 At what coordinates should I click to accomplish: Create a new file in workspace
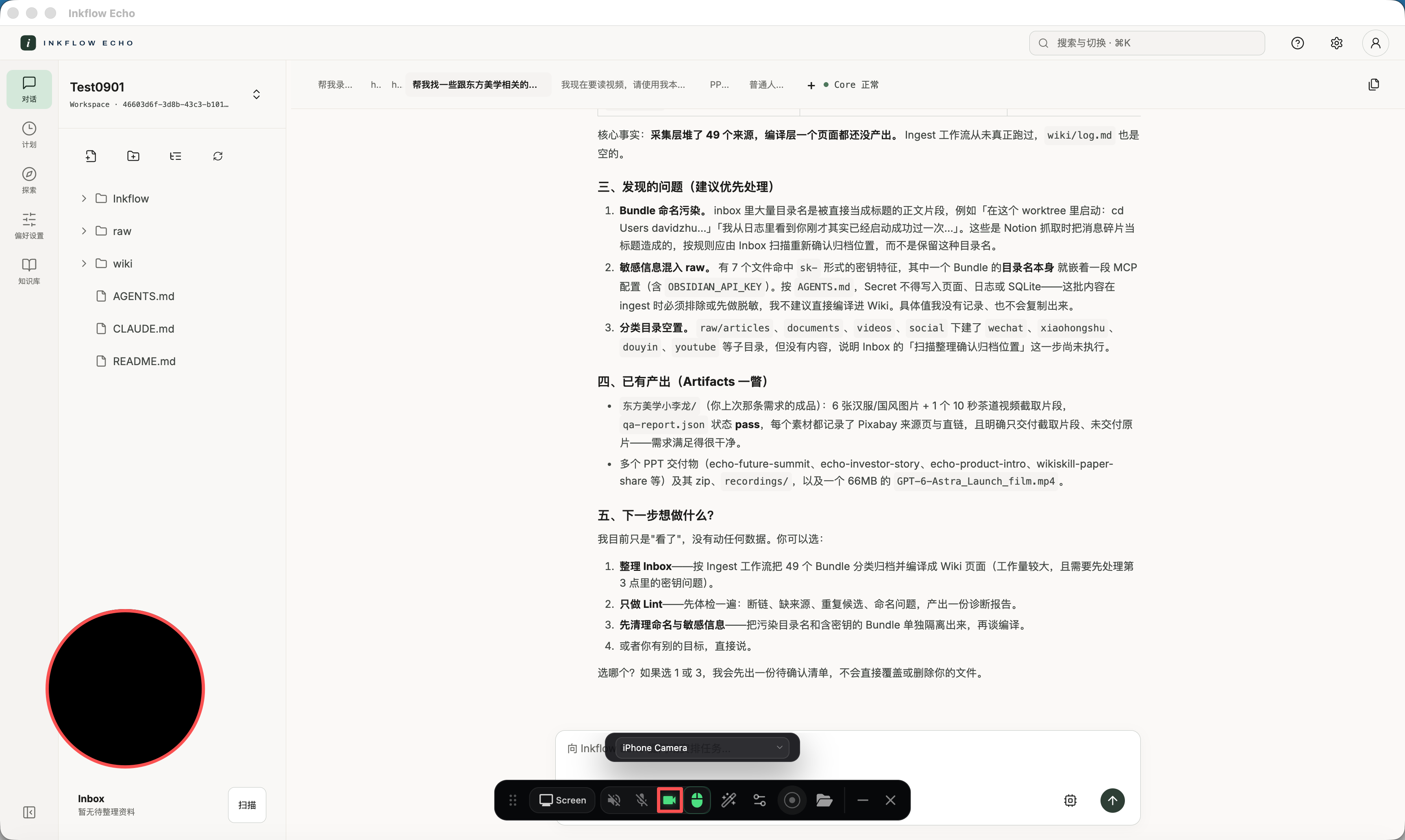point(91,156)
